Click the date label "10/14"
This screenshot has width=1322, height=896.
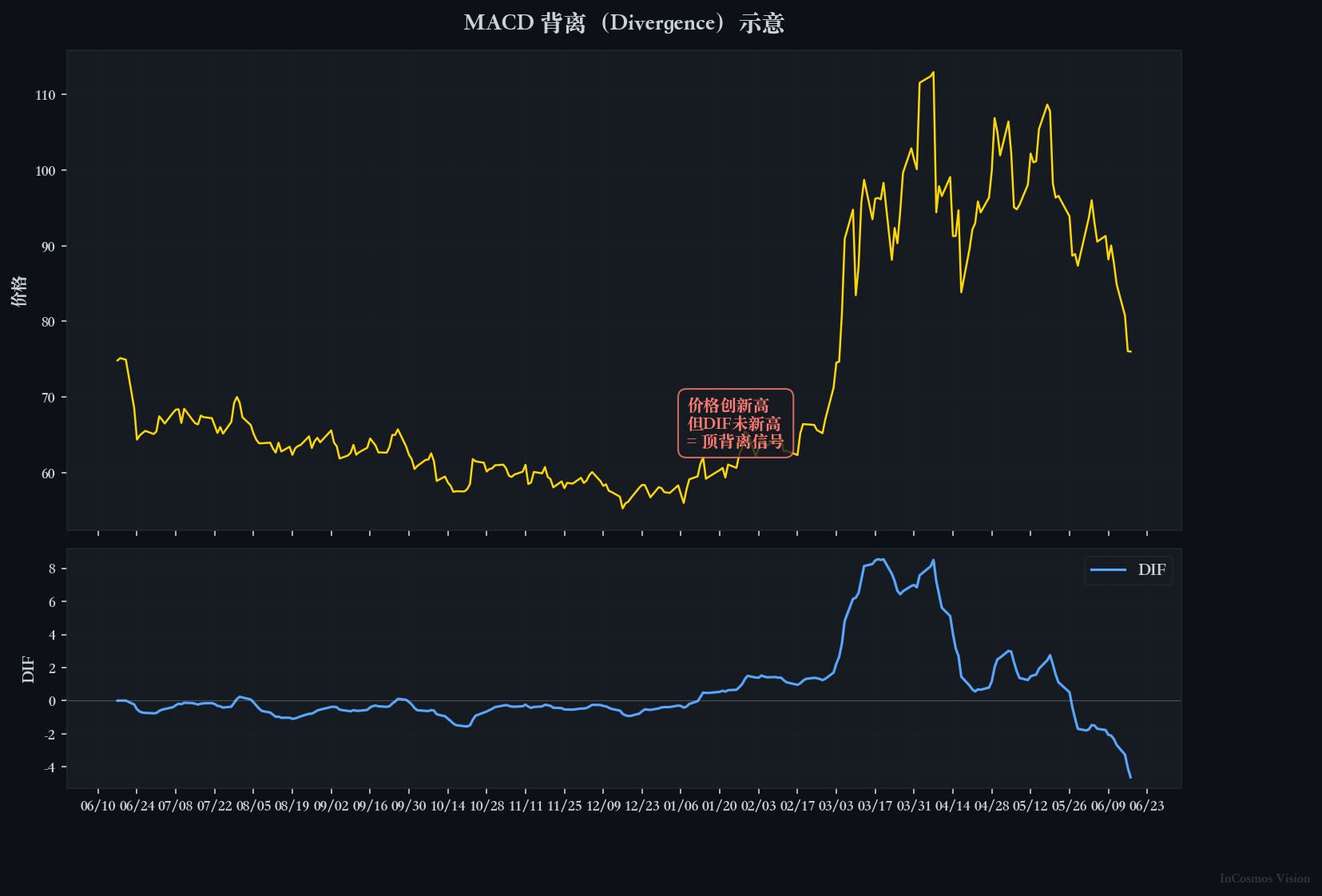coord(448,806)
